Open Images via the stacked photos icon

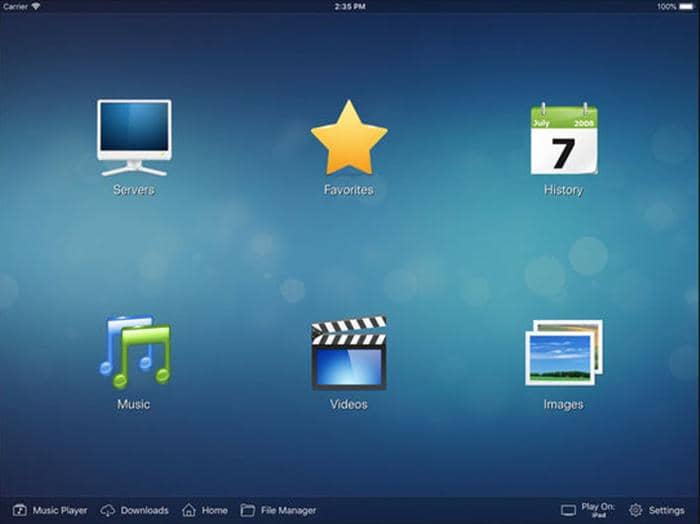point(563,352)
